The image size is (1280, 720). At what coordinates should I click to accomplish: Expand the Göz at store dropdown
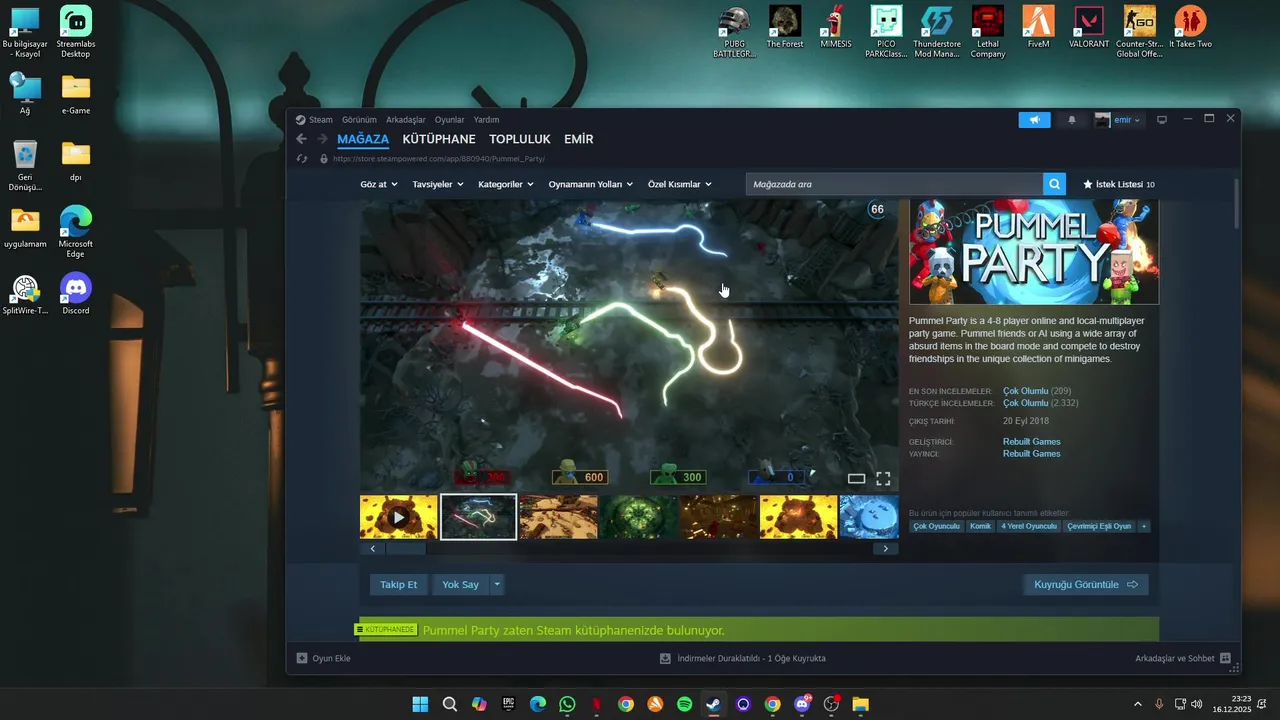click(x=379, y=184)
